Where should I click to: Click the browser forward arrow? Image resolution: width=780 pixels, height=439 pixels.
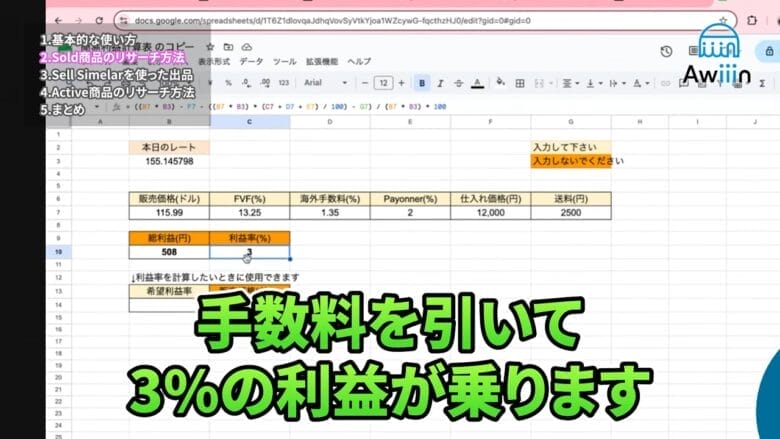[78, 20]
